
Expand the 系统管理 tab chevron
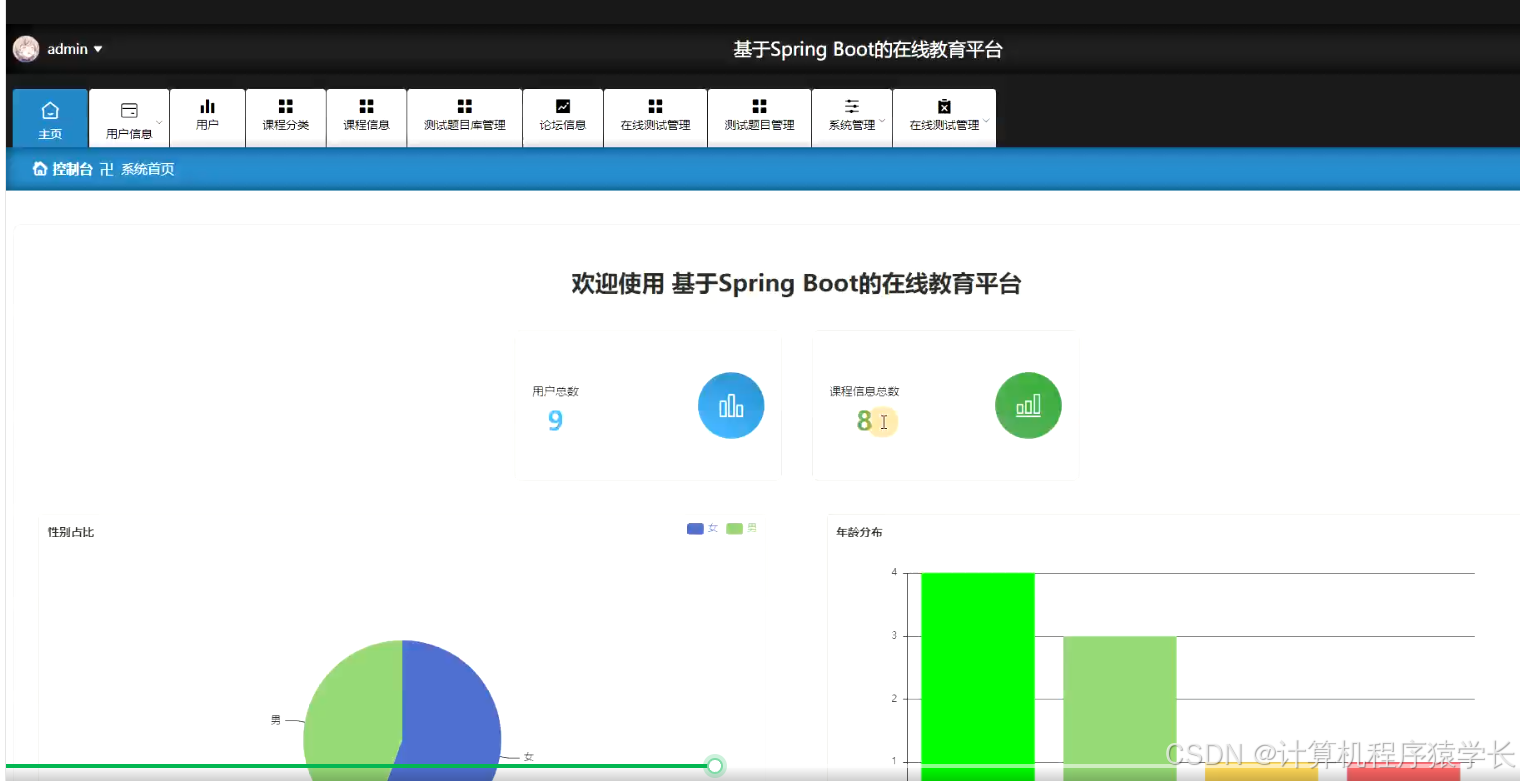tap(882, 121)
